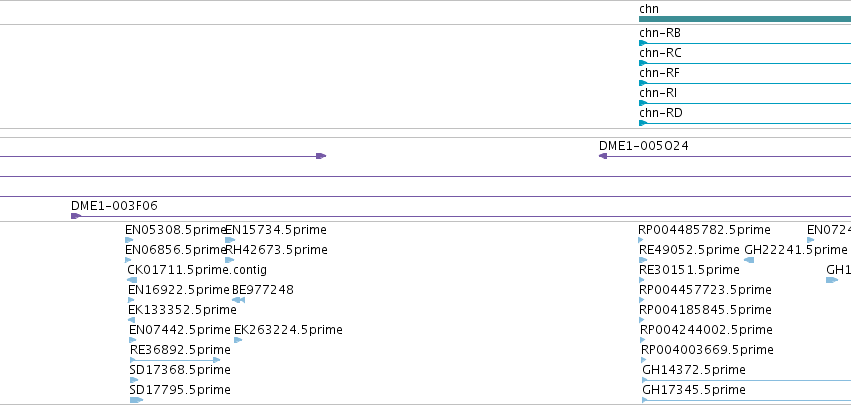The height and width of the screenshot is (405, 851).
Task: Select transcript chn-RF label
Action: tap(659, 73)
